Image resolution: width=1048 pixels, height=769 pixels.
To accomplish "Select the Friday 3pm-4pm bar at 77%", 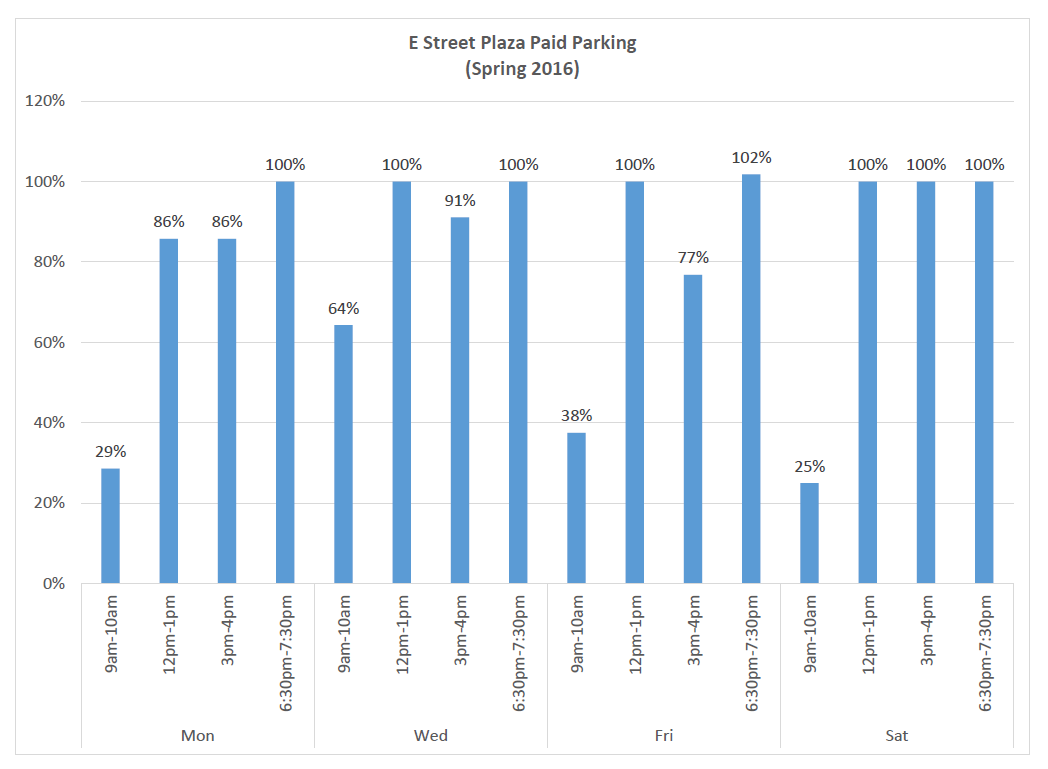I will point(693,429).
